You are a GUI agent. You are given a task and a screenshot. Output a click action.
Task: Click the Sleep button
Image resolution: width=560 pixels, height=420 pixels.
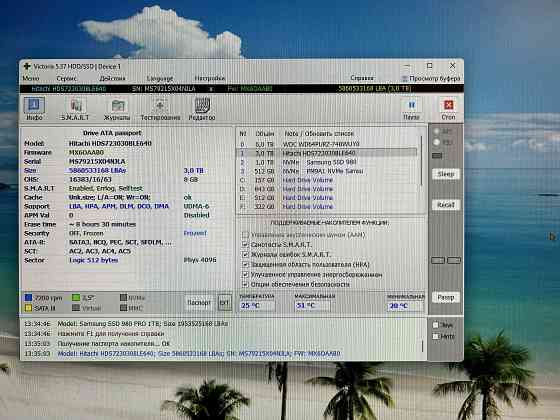click(x=446, y=174)
